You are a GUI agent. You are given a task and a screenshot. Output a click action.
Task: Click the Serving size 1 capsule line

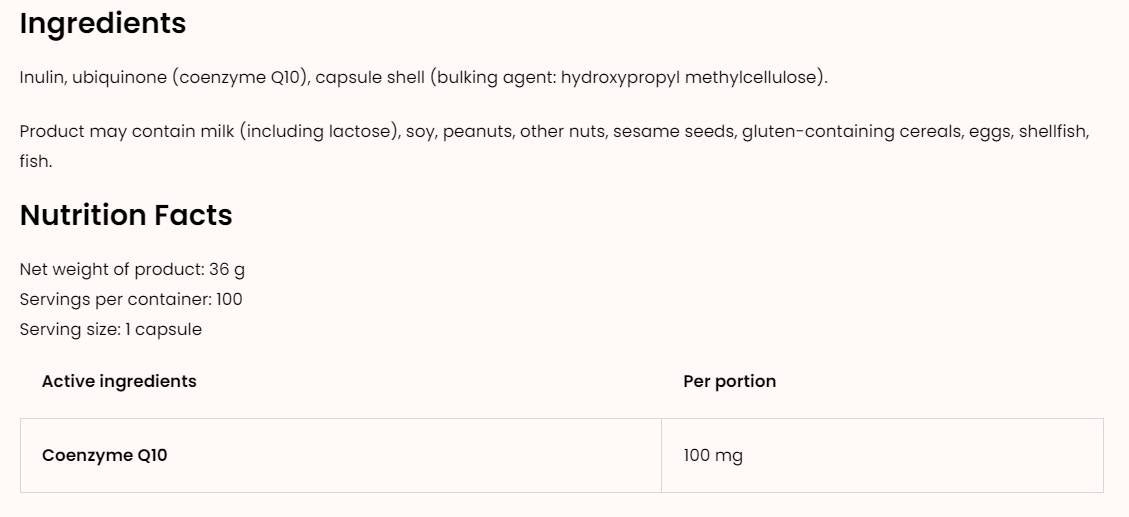tap(110, 329)
